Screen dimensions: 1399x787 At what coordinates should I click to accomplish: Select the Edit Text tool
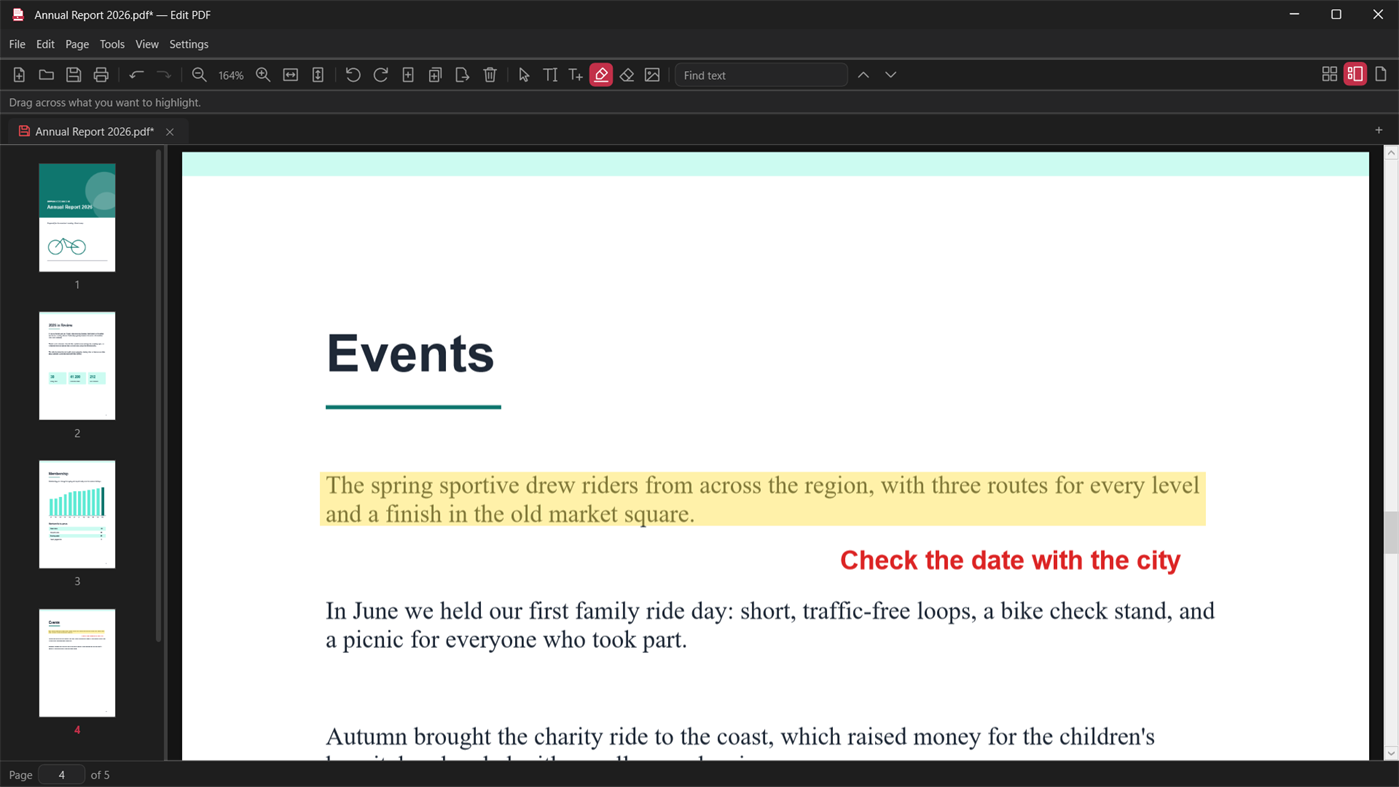(x=550, y=75)
